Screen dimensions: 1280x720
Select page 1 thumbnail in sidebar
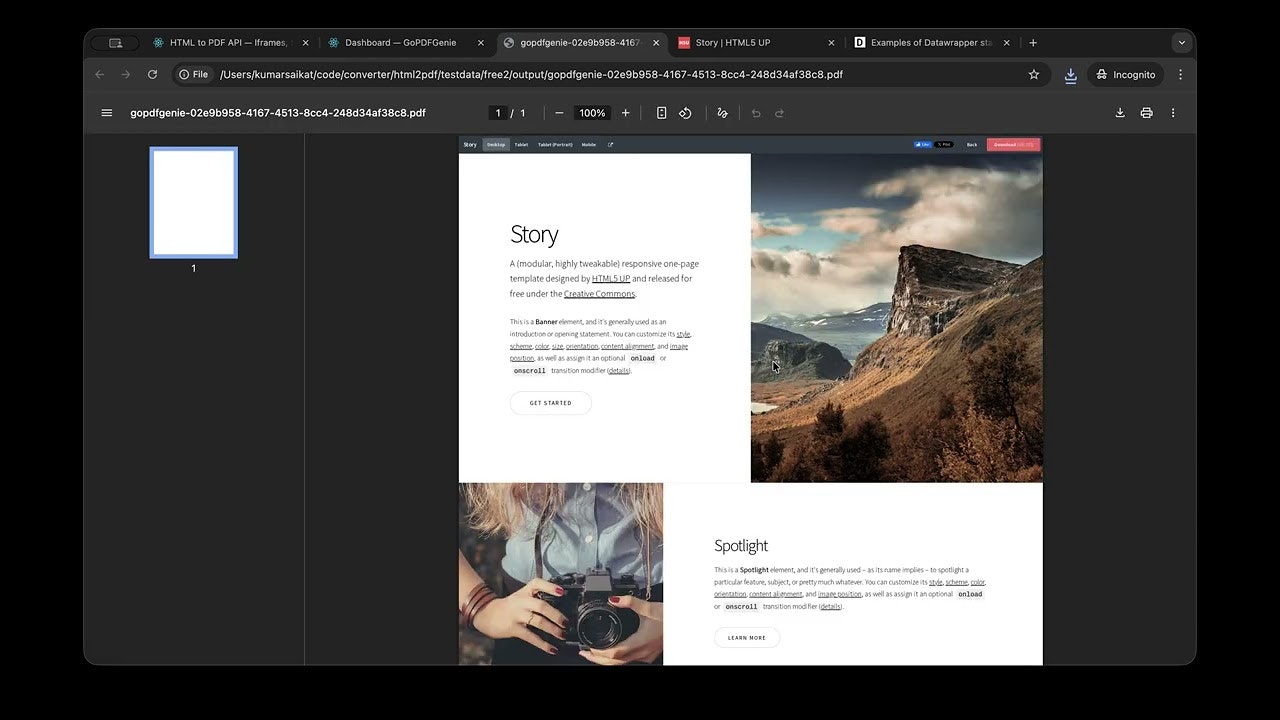194,203
